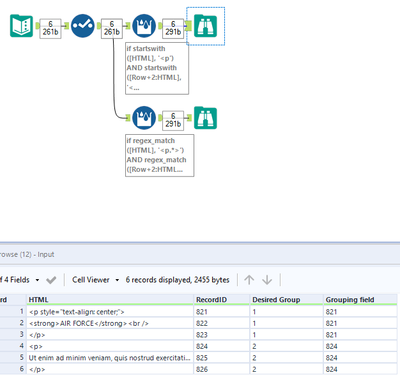The width and height of the screenshot is (400, 375).
Task: Select RecordID cell 821
Action: coord(222,312)
